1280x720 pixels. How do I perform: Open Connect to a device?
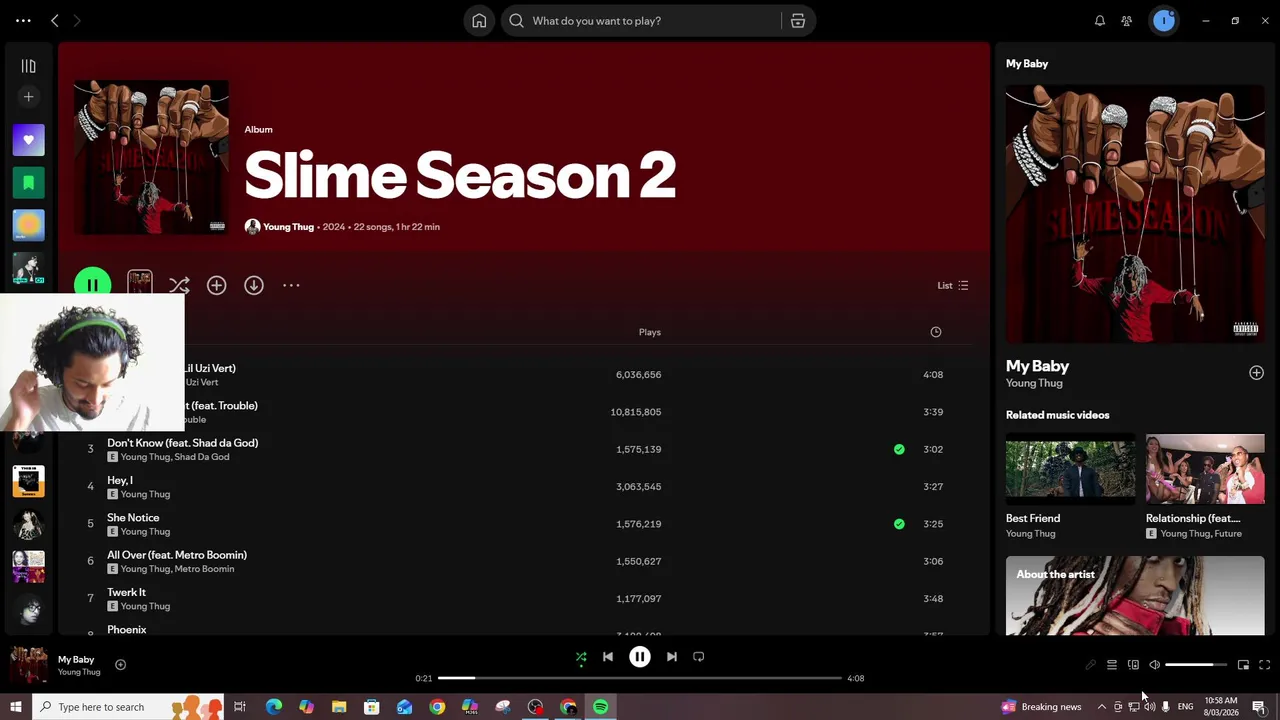pos(1133,665)
